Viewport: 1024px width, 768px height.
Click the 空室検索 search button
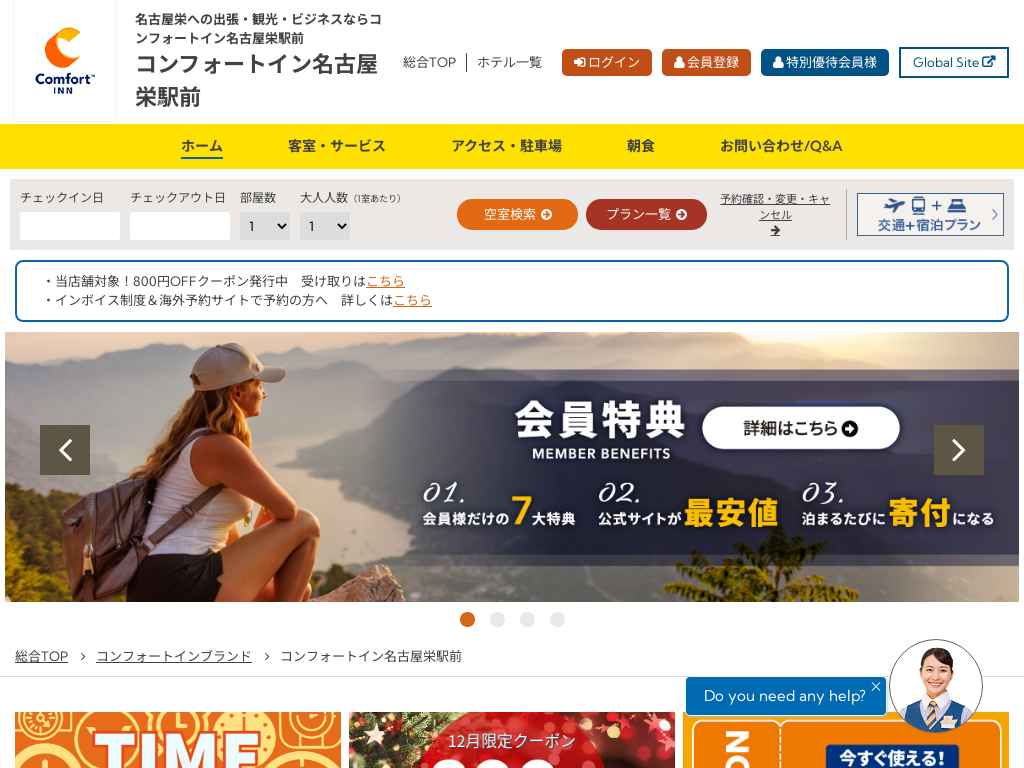(x=517, y=214)
